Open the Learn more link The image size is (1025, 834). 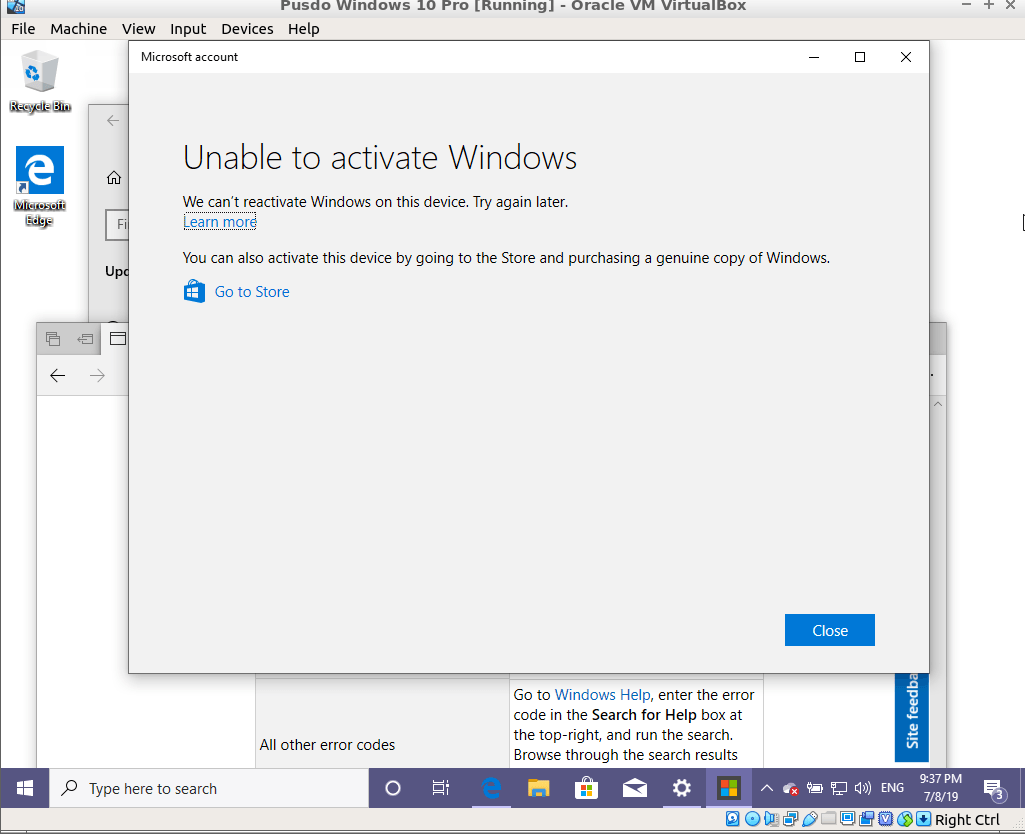(x=220, y=222)
